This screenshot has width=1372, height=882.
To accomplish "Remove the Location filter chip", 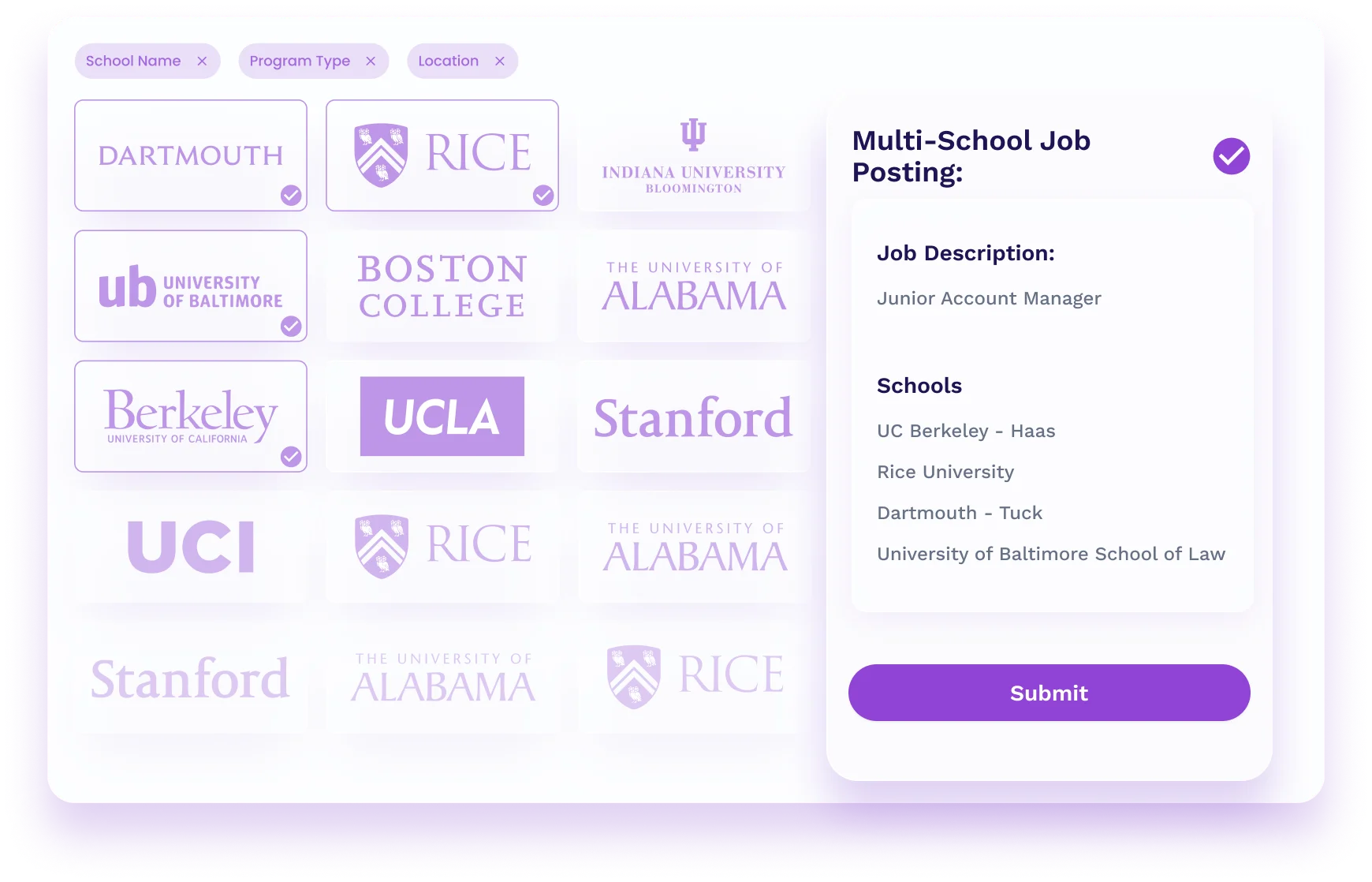I will pyautogui.click(x=500, y=62).
